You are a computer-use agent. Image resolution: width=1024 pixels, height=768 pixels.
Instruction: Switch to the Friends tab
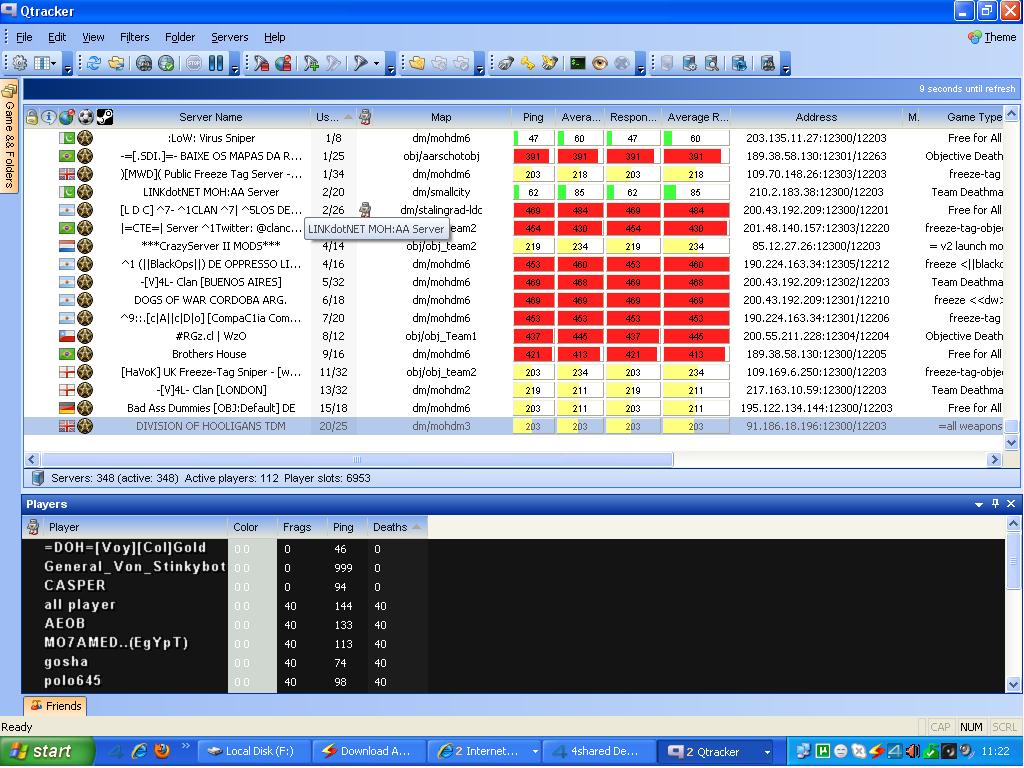(x=55, y=705)
